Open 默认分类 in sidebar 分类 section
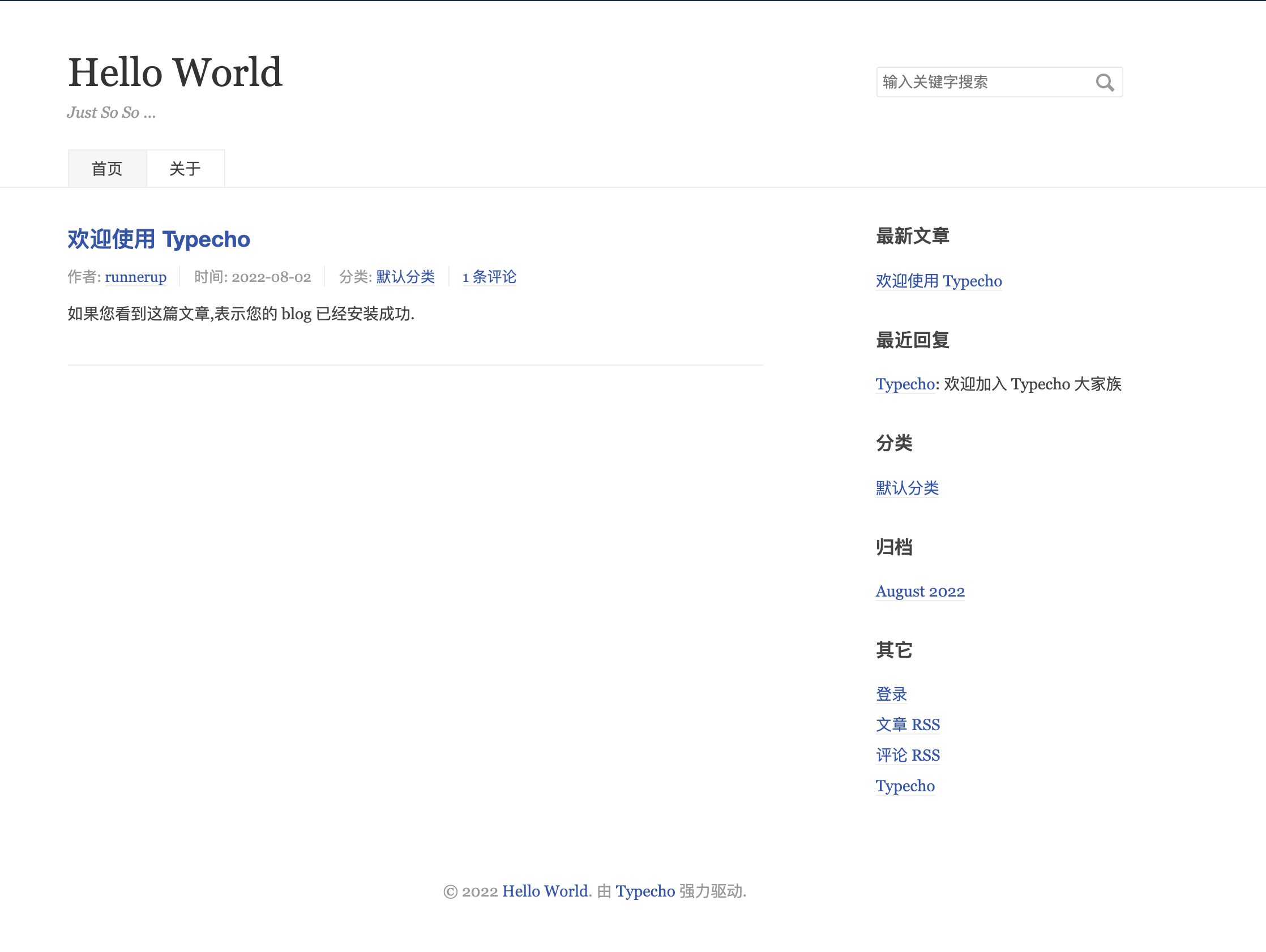Screen dimensions: 1266x952 [907, 488]
